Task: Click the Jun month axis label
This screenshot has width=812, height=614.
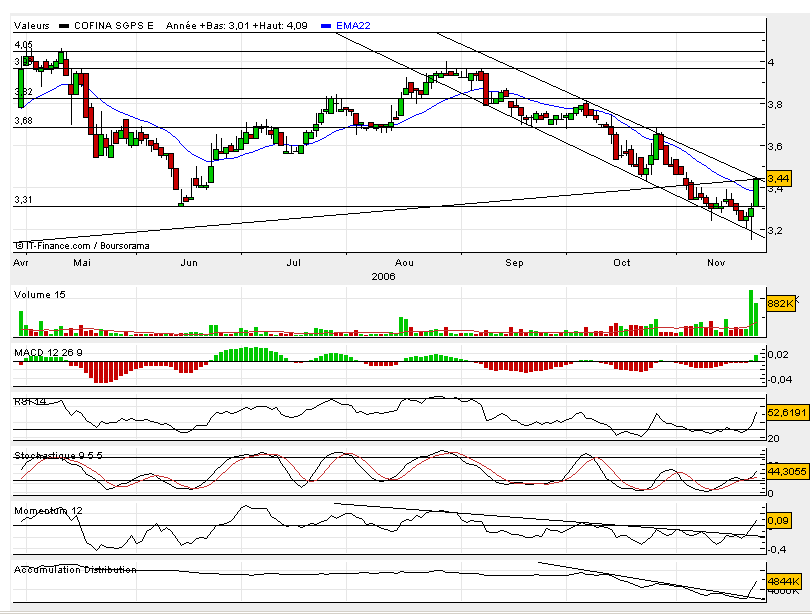Action: [189, 262]
